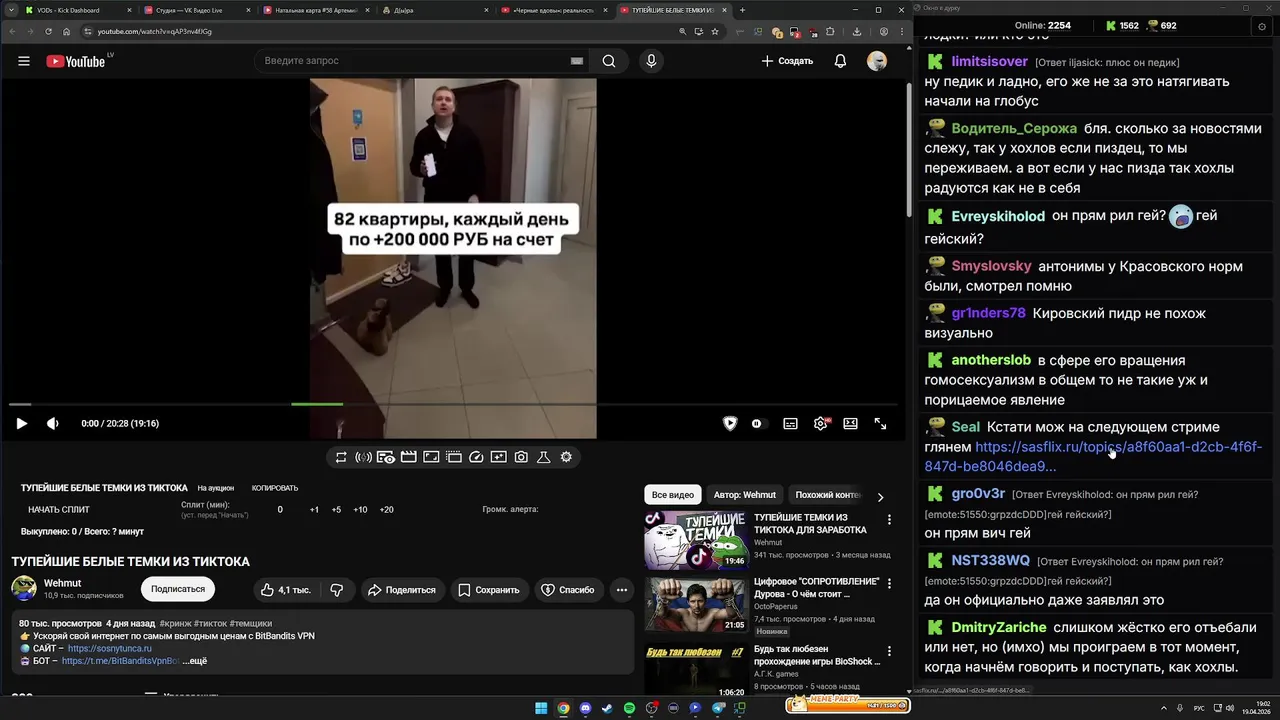
Task: Open the Wehmut channel avatar
Action: tap(24, 589)
